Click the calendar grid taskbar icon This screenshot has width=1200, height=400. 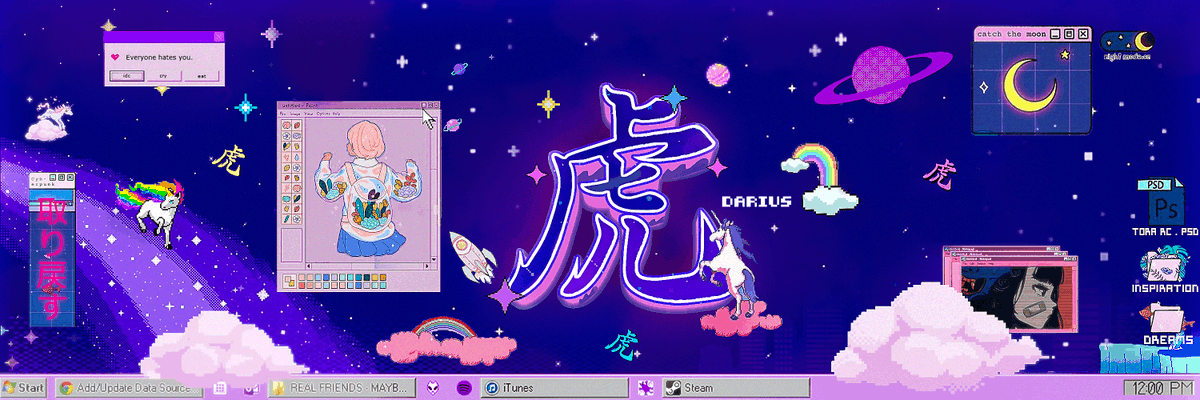pyautogui.click(x=220, y=388)
